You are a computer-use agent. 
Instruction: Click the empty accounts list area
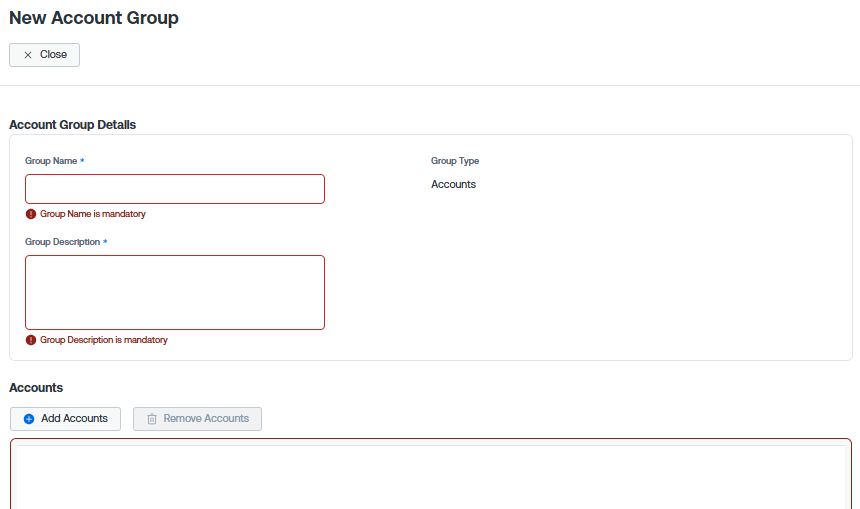[x=431, y=475]
